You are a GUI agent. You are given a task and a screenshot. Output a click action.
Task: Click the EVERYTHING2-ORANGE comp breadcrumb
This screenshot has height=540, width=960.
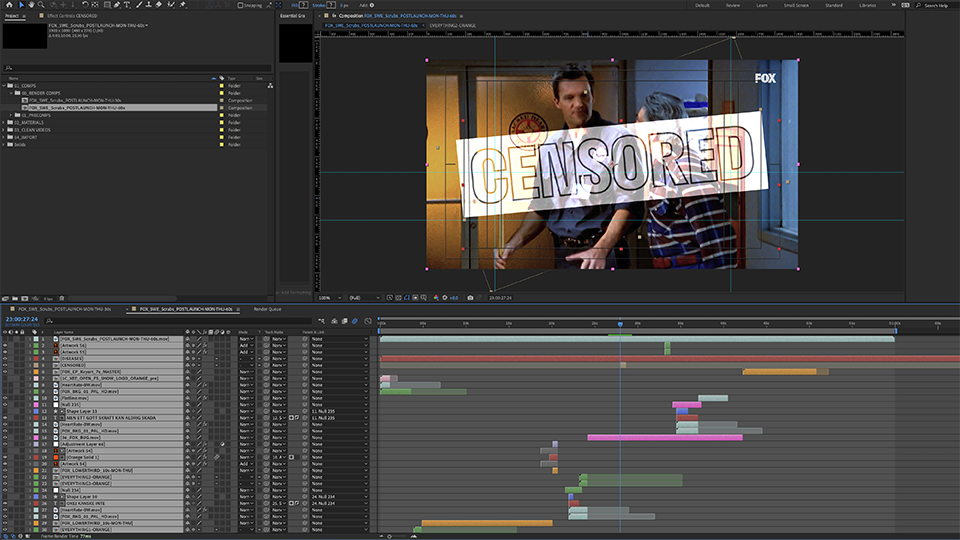(452, 26)
